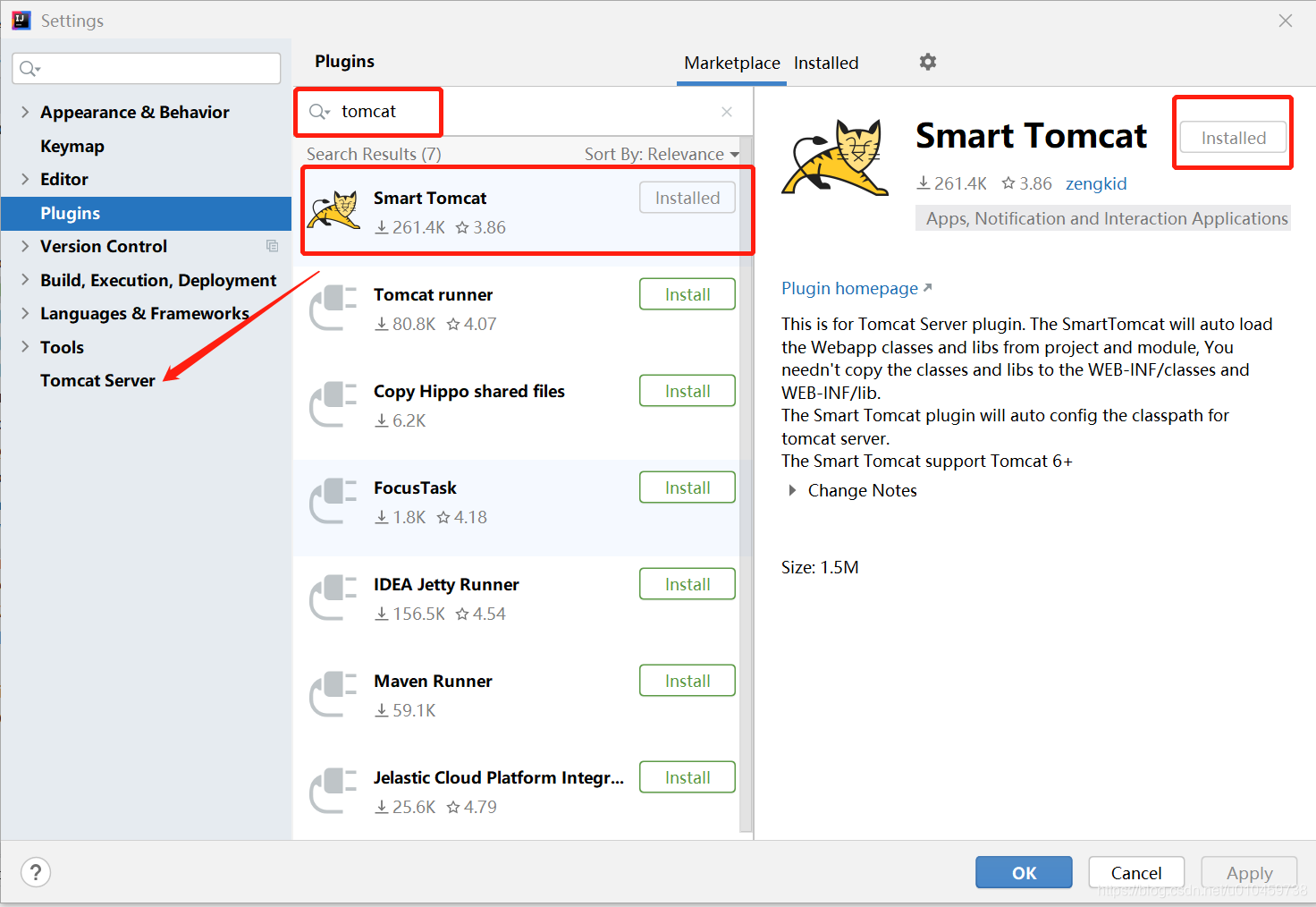Switch to the Installed tab
The image size is (1316, 907).
[826, 63]
